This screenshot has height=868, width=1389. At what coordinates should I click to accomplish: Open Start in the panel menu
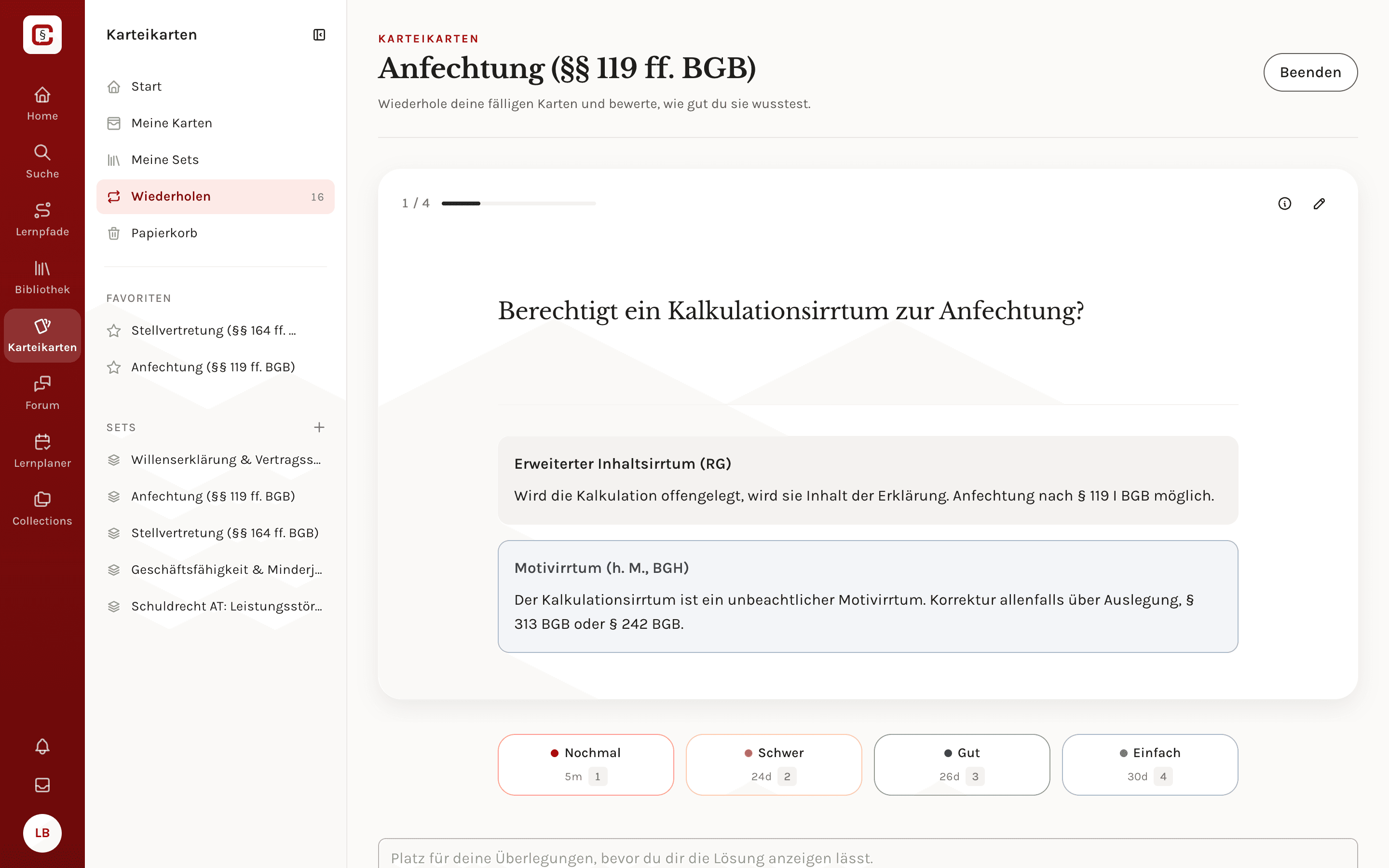215,86
